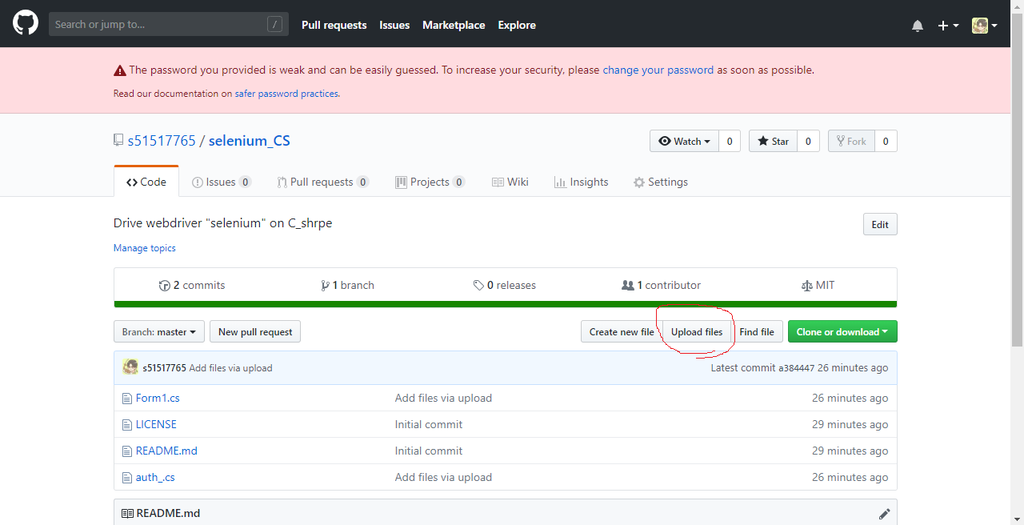Open the Watch dropdown

684,141
